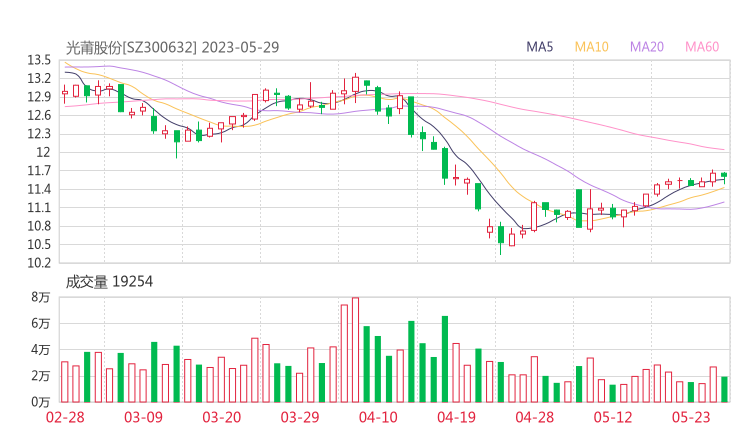
Task: Click the 成交量 19254 volume label
Action: coord(109,282)
